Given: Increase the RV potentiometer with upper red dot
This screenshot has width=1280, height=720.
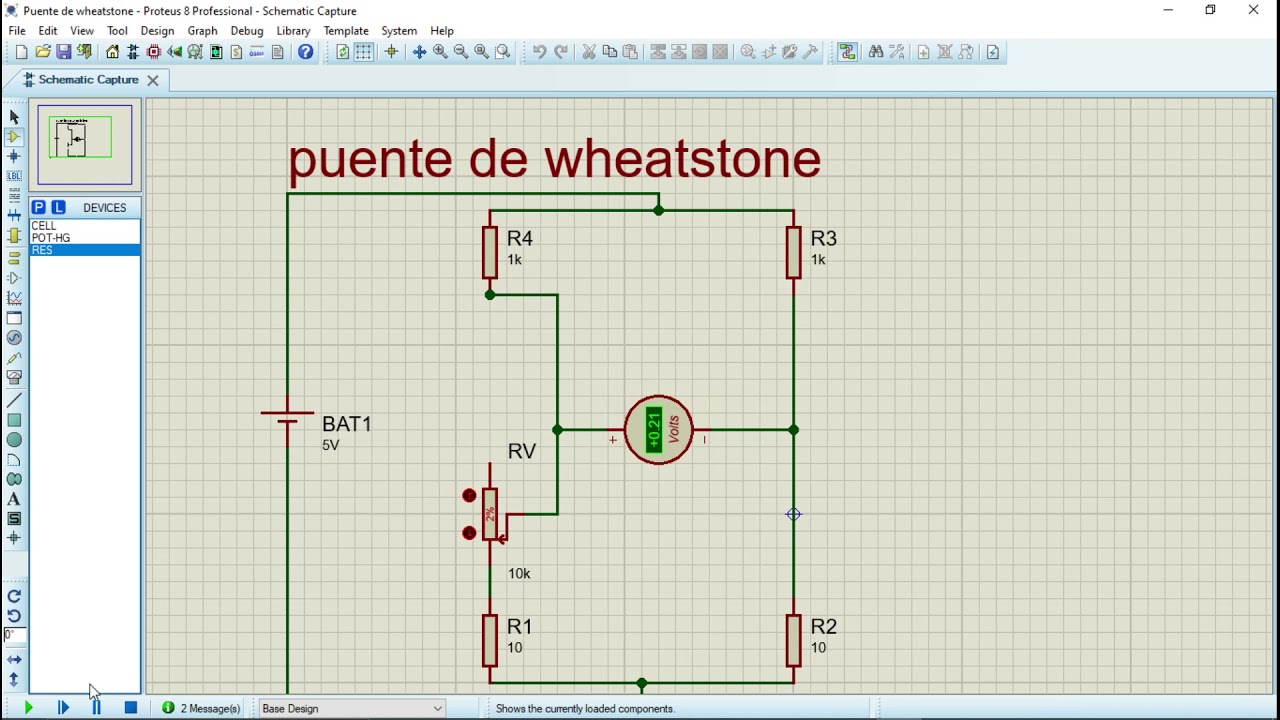Looking at the screenshot, I should pos(469,495).
